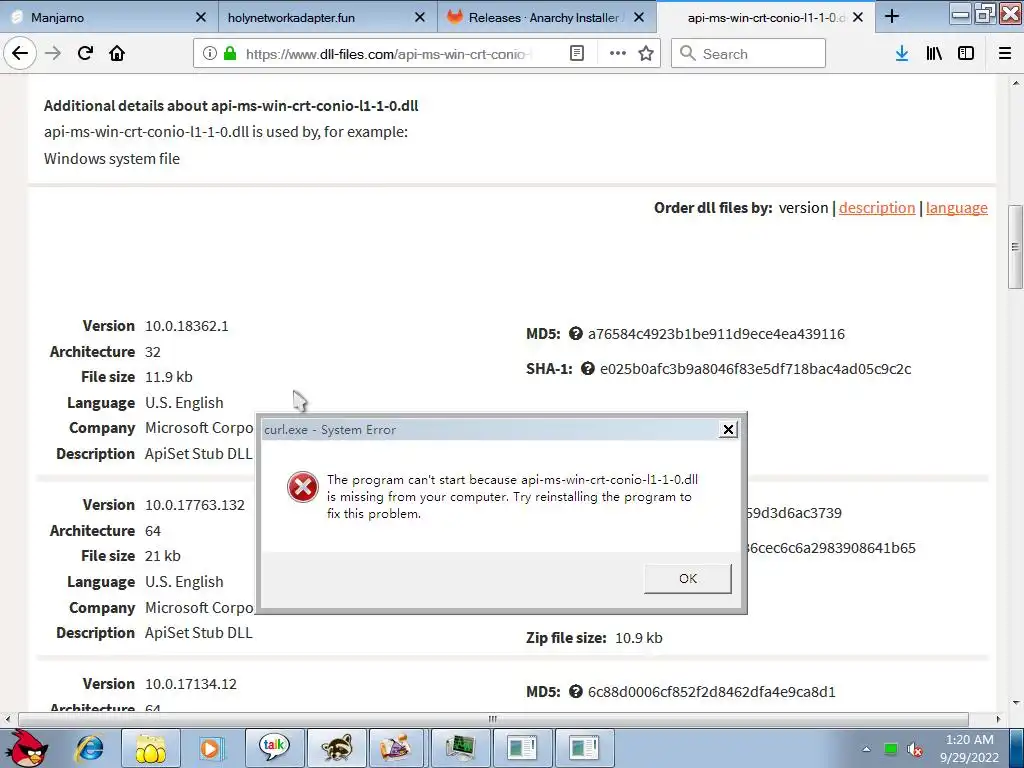Open the library bookshelf icon

934,54
